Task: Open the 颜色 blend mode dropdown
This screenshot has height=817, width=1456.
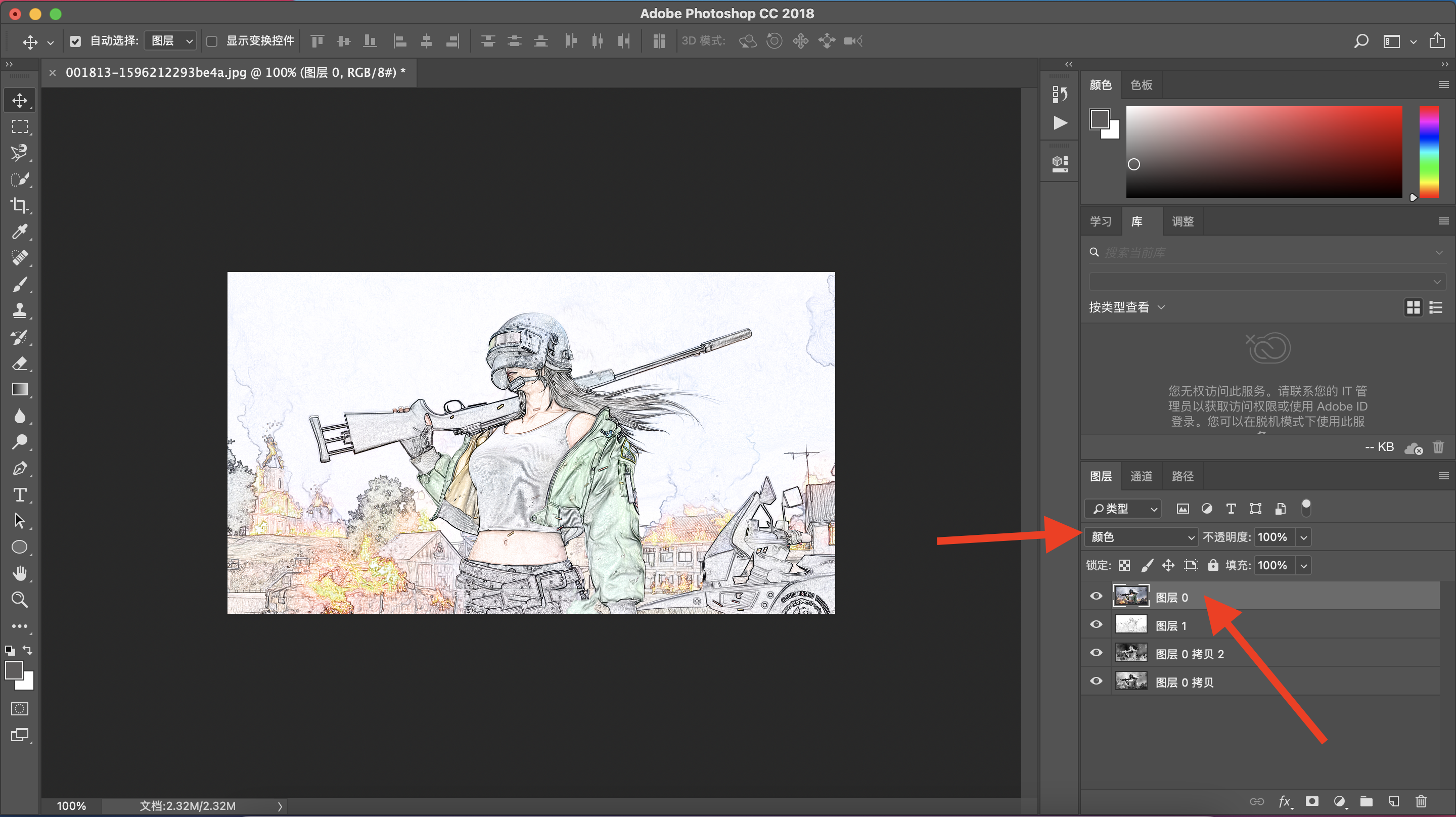Action: tap(1141, 536)
